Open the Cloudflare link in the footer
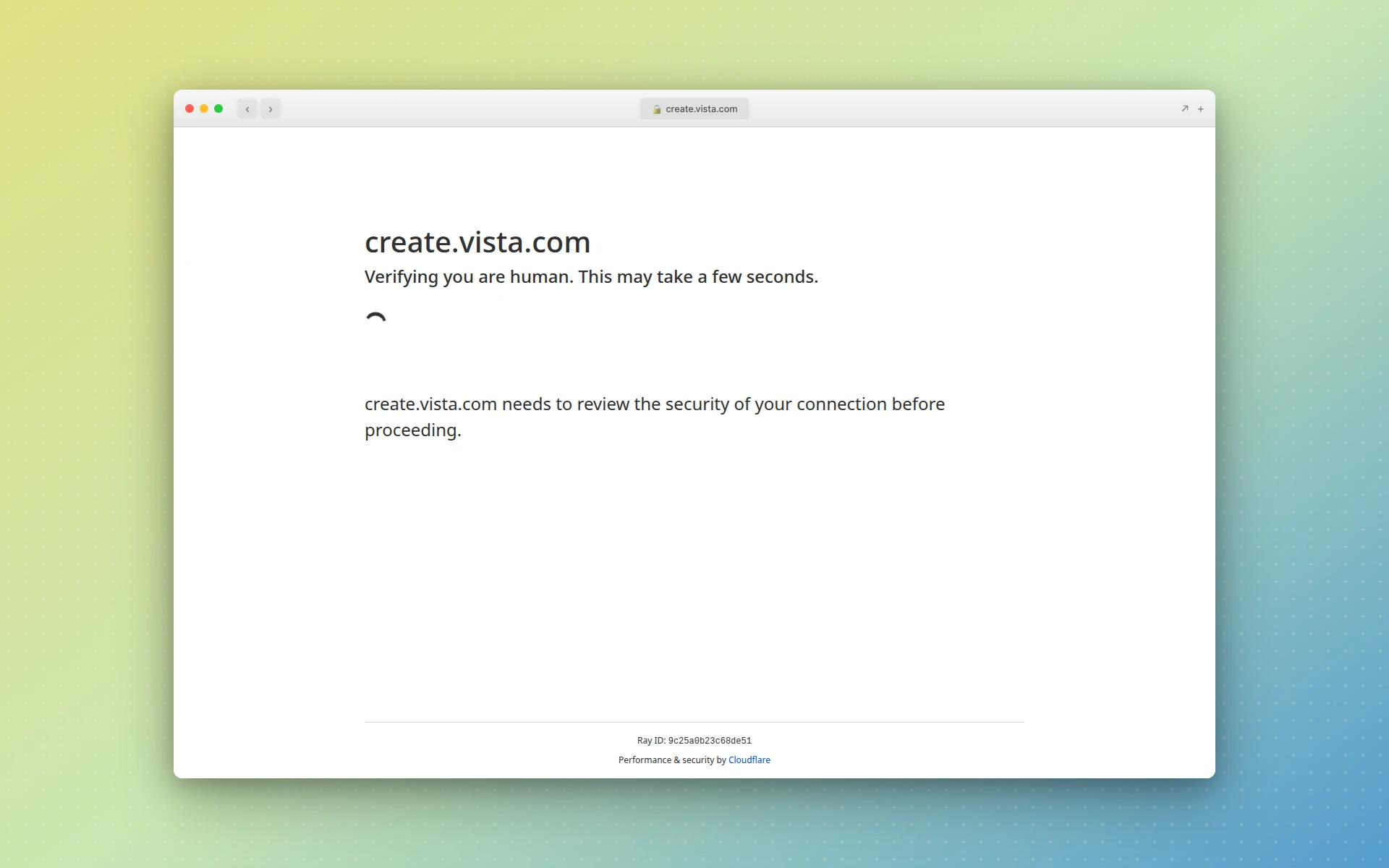This screenshot has height=868, width=1389. point(749,759)
